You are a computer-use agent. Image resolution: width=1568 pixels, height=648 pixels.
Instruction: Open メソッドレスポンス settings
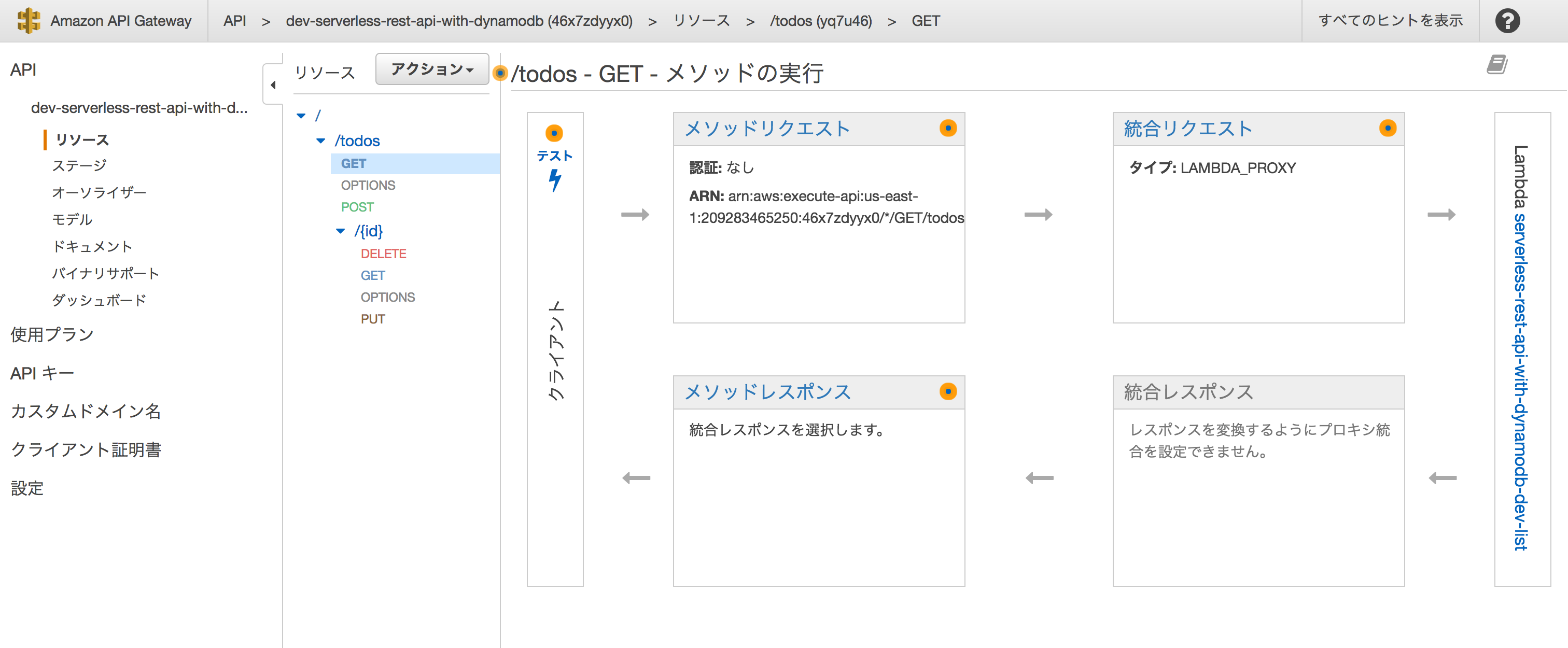point(767,391)
